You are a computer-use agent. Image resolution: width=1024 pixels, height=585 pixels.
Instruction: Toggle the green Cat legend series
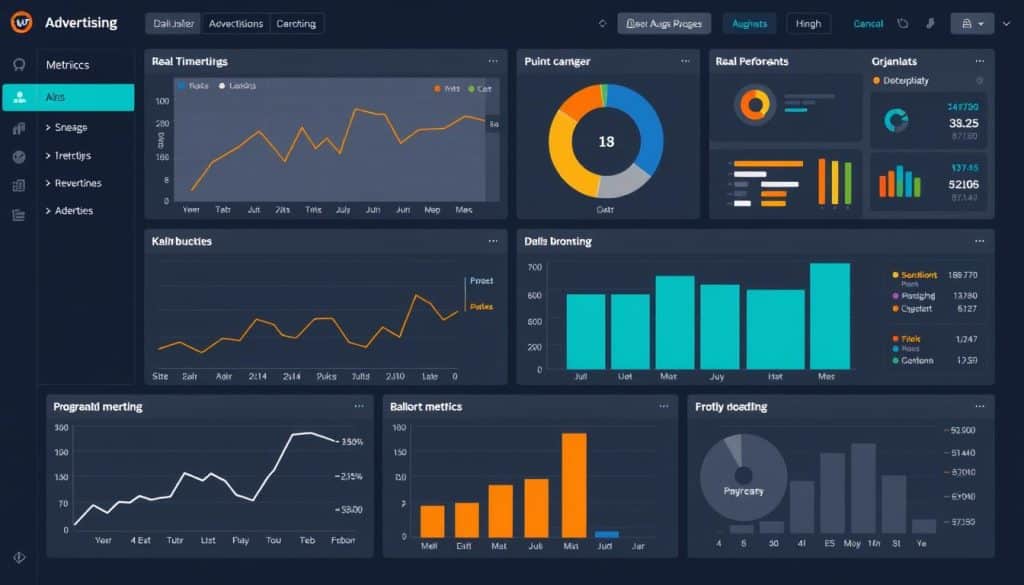click(x=480, y=89)
